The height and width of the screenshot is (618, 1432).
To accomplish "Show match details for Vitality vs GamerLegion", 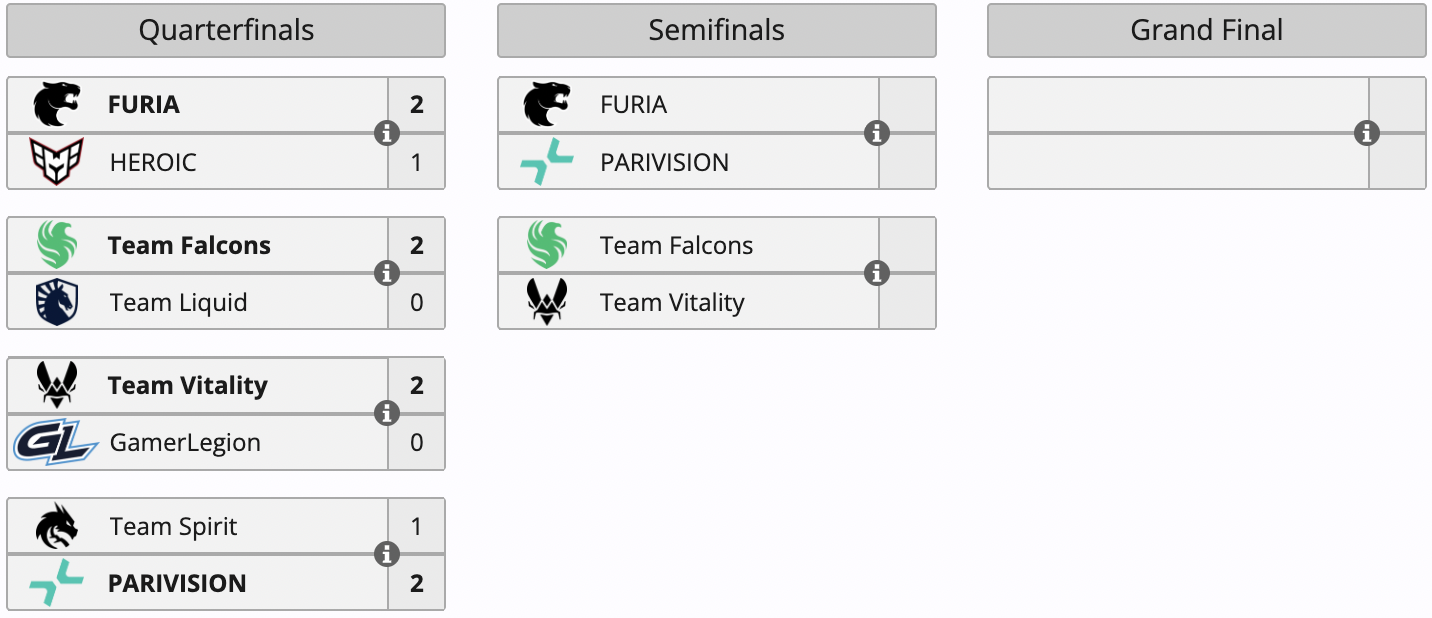I will coord(387,413).
